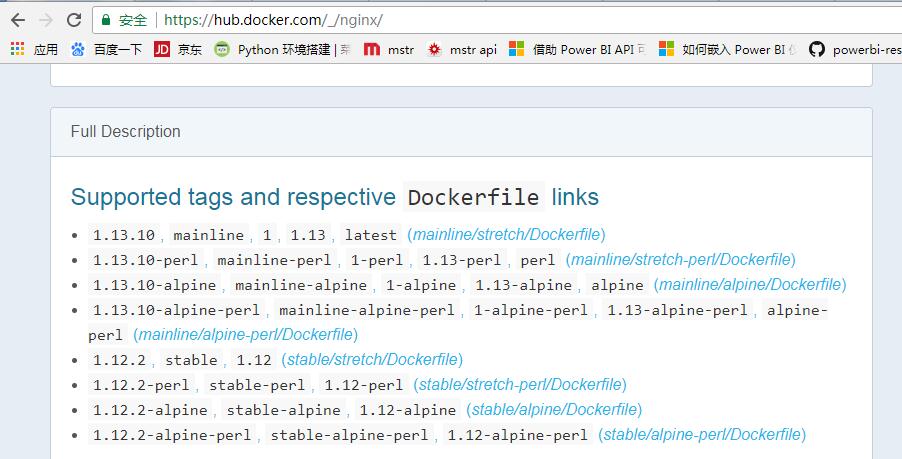Click the 1-alpine tag
This screenshot has height=459, width=902.
click(x=422, y=285)
